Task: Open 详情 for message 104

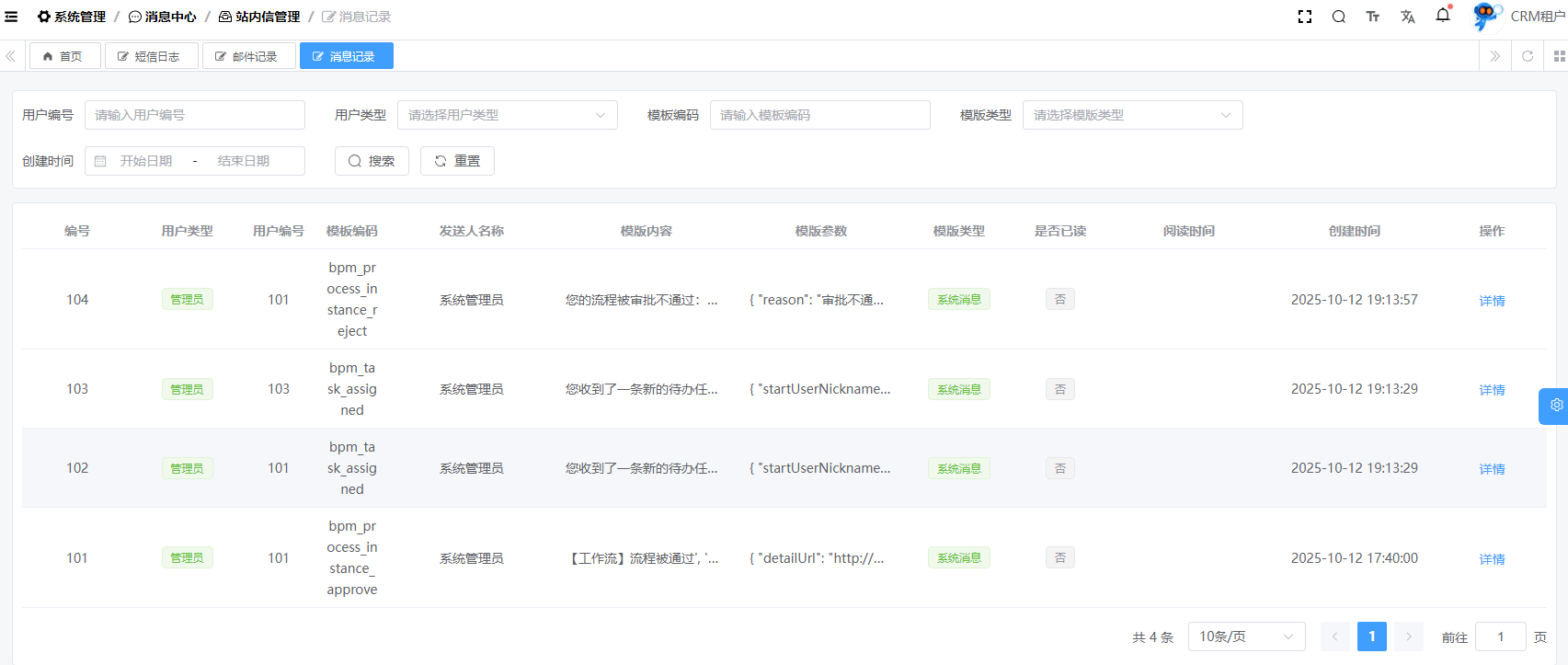Action: pos(1492,301)
